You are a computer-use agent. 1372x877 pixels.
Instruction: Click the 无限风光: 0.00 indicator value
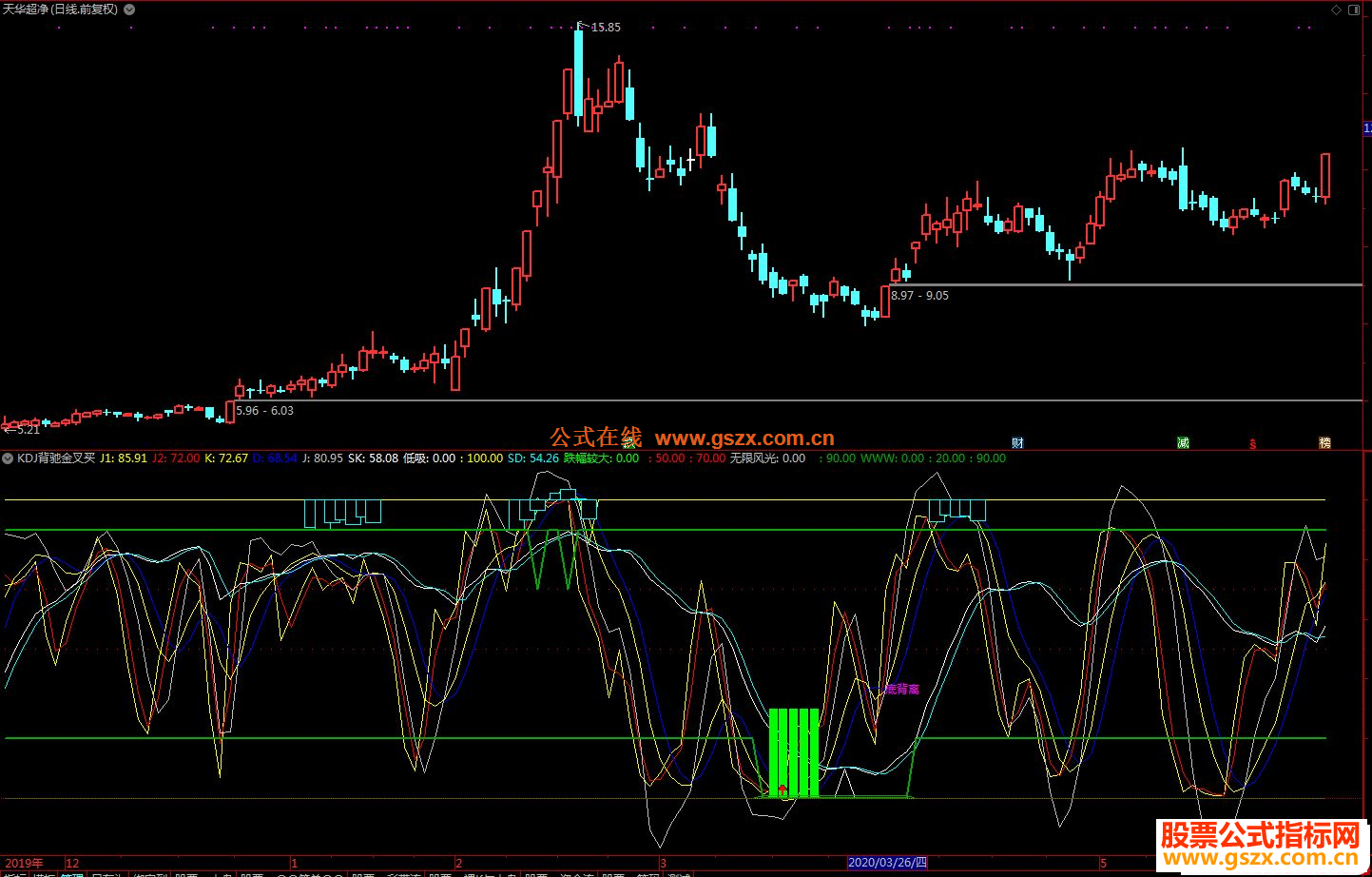tap(767, 458)
